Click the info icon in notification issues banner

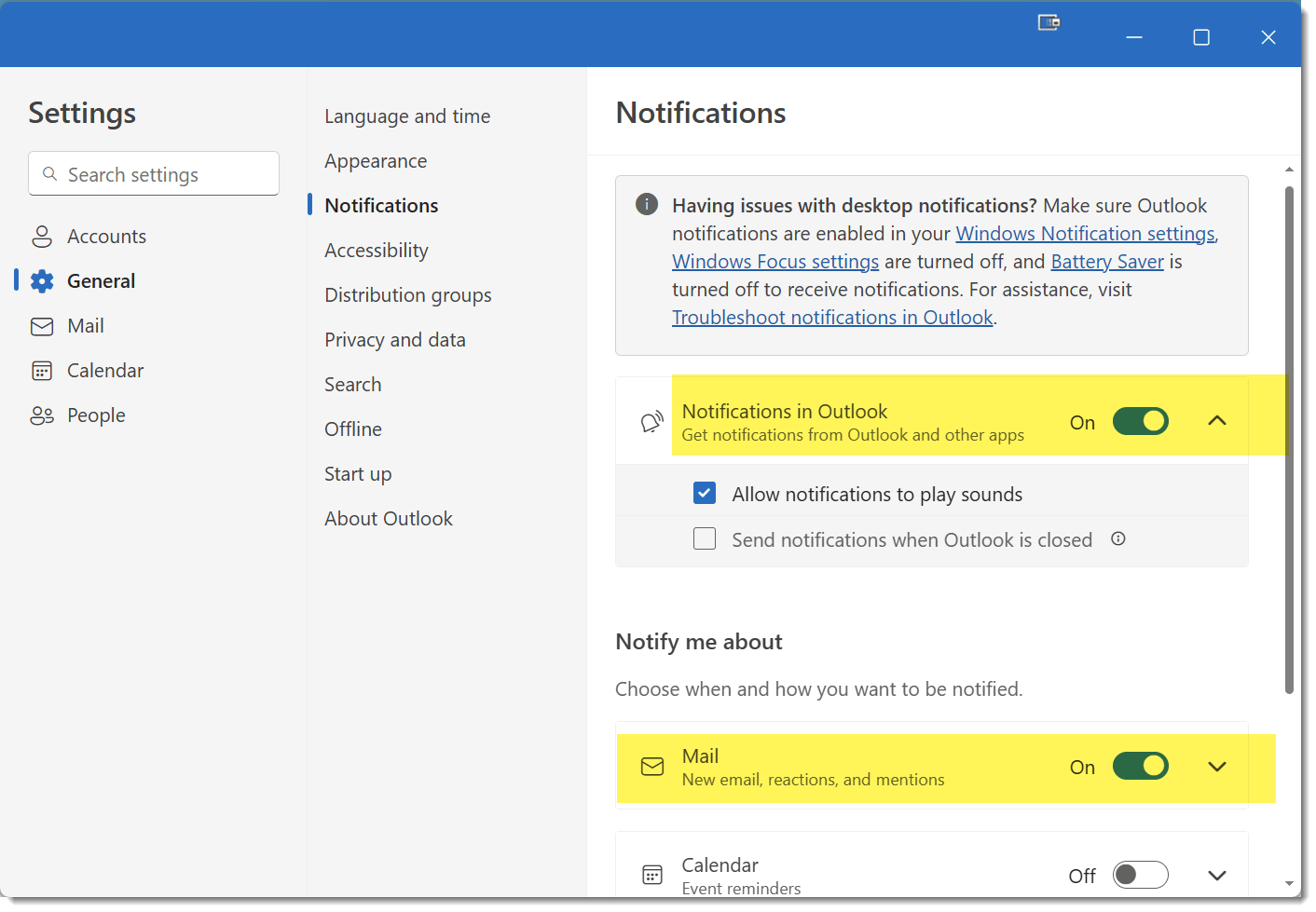tap(647, 204)
